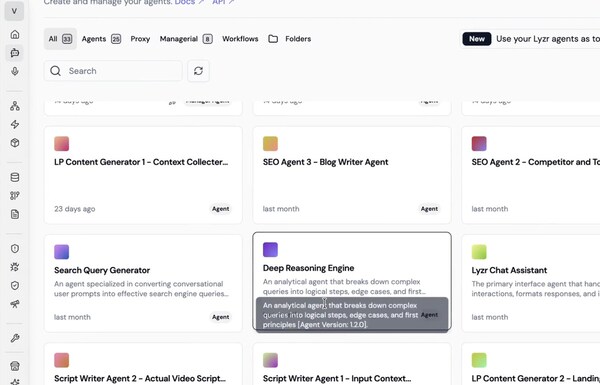This screenshot has width=600, height=385.
Task: Open the agents chat-bot icon in sidebar
Action: pyautogui.click(x=15, y=53)
